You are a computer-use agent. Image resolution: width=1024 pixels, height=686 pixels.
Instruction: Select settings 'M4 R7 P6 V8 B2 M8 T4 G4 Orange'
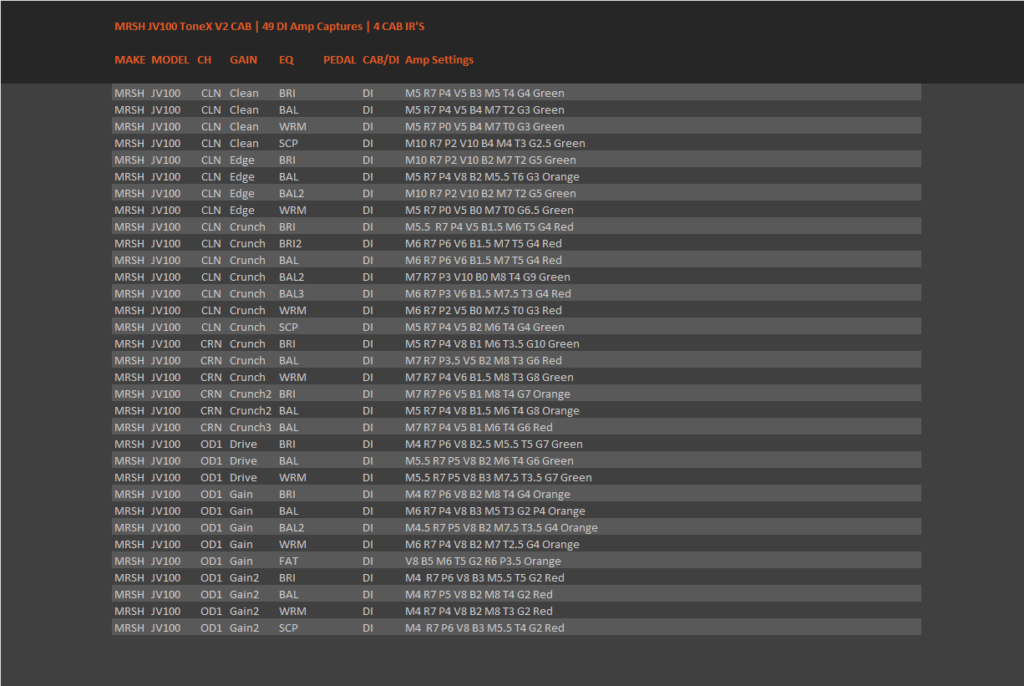point(488,495)
